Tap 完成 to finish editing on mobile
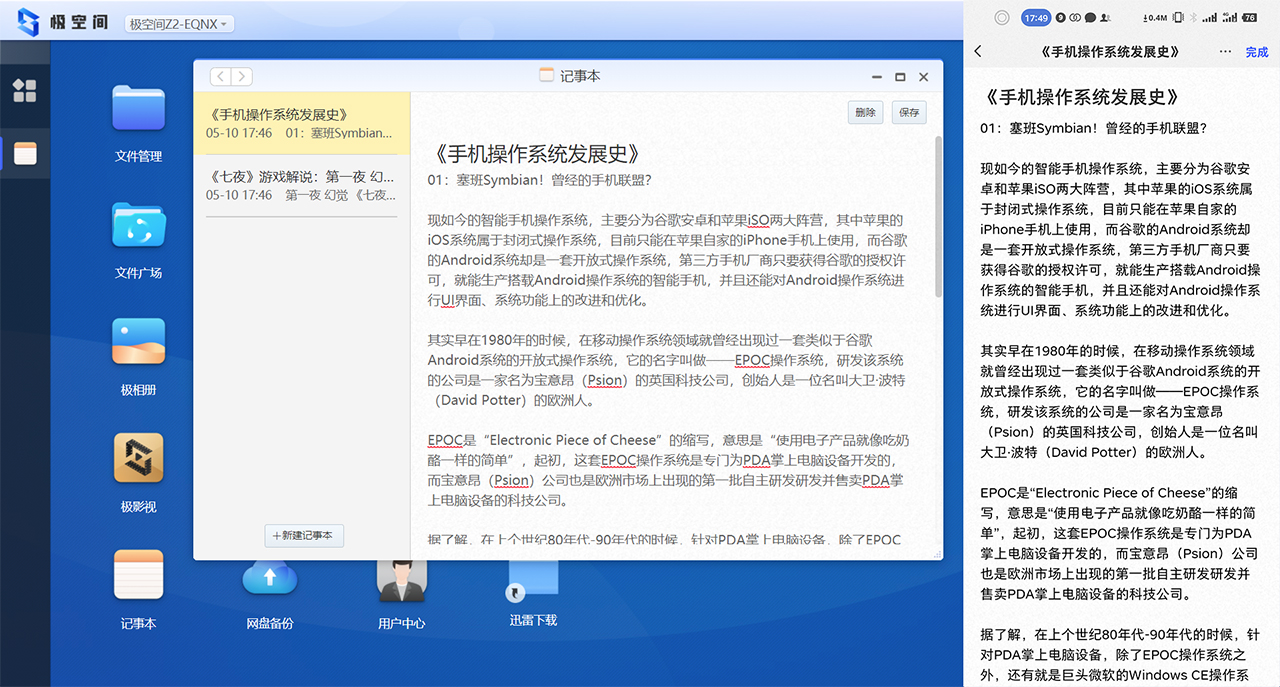1280x687 pixels. (x=1257, y=51)
